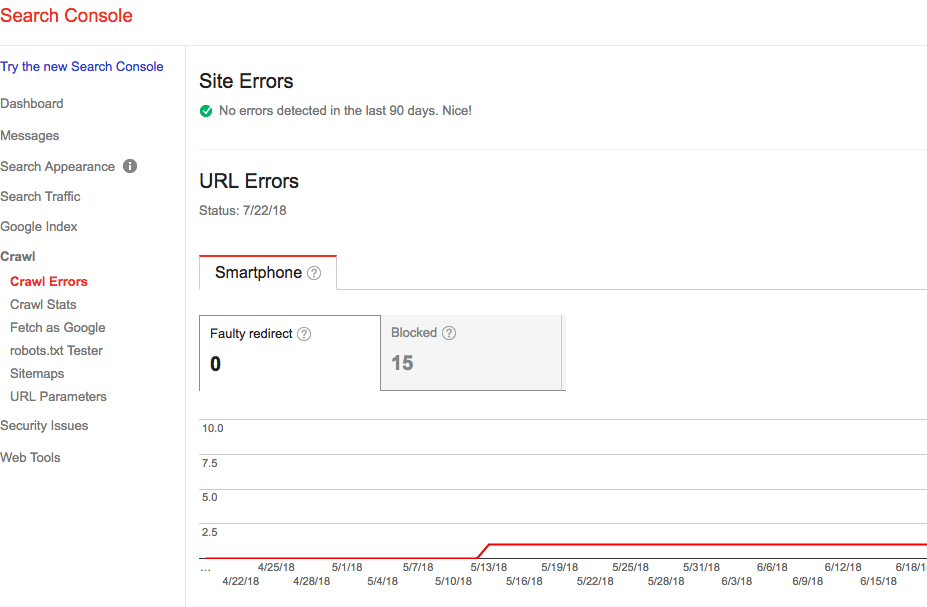Select the Blocked errors card showing 15
The image size is (927, 607).
pyautogui.click(x=470, y=352)
